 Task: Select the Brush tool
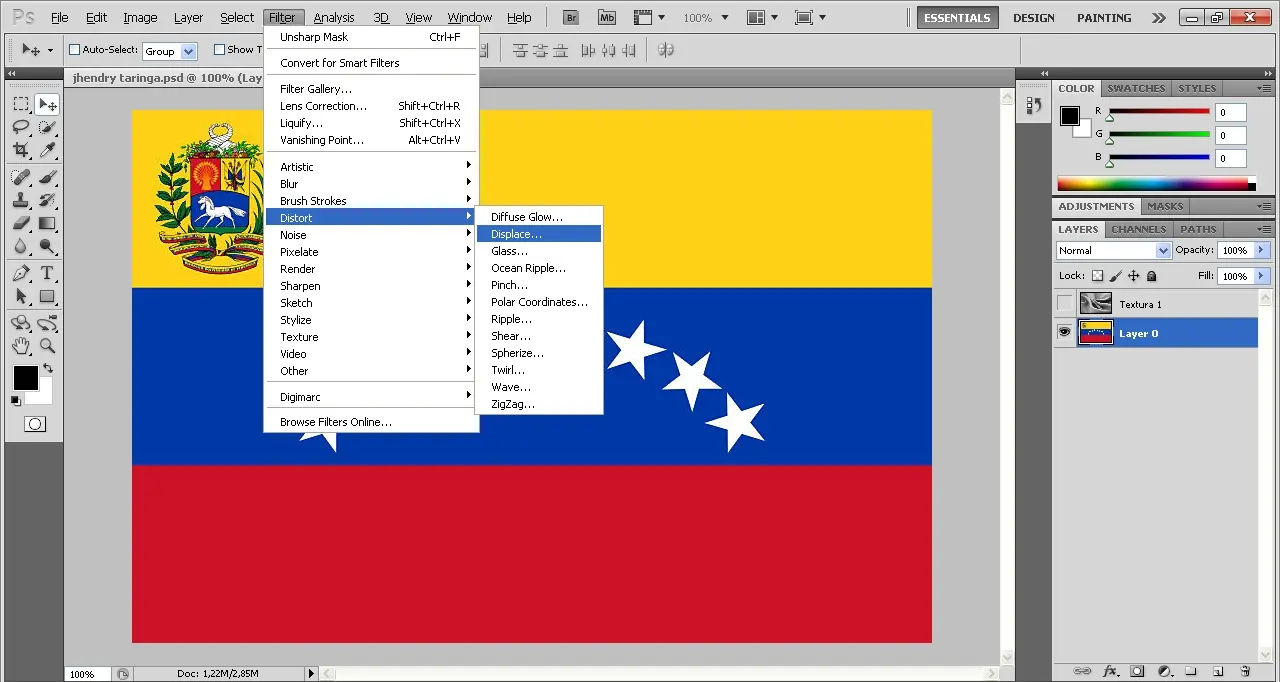tap(47, 177)
